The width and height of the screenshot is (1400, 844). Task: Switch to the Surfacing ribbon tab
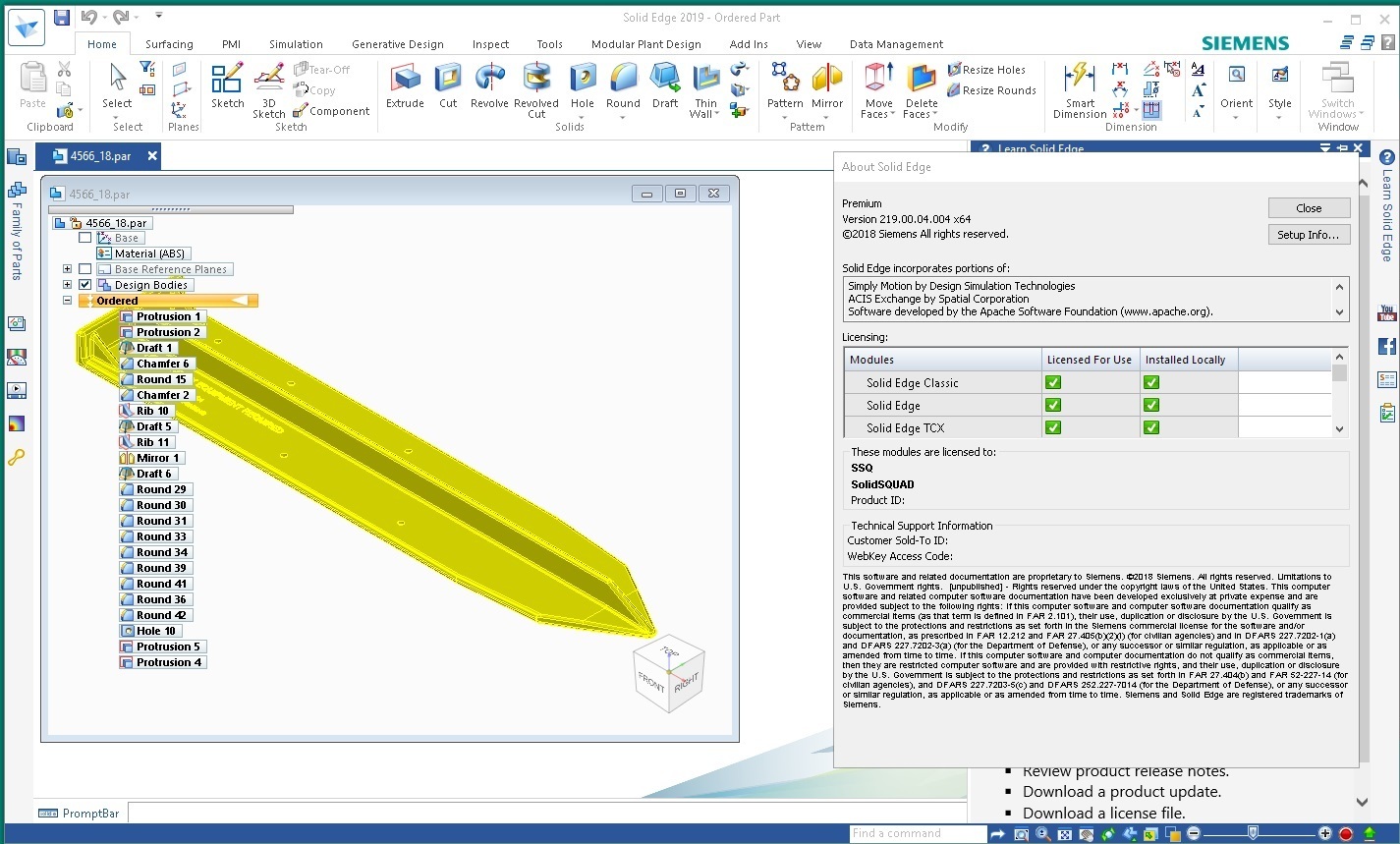click(169, 44)
